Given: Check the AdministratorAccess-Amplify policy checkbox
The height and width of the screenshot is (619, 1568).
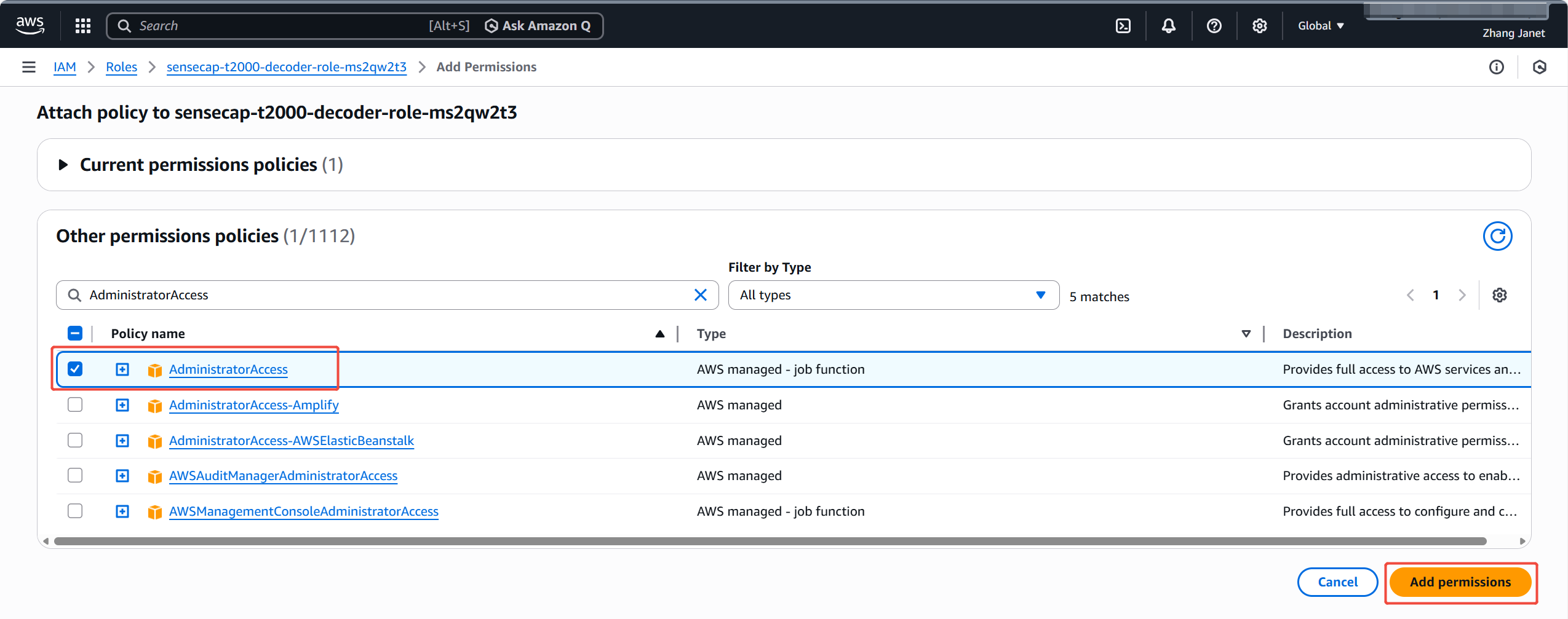Looking at the screenshot, I should tap(75, 404).
